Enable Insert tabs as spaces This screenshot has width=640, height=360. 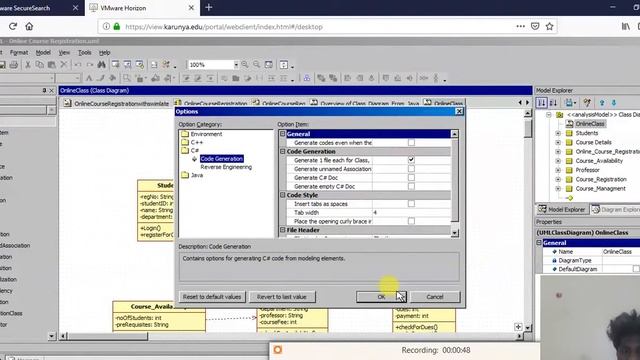[x=411, y=204]
